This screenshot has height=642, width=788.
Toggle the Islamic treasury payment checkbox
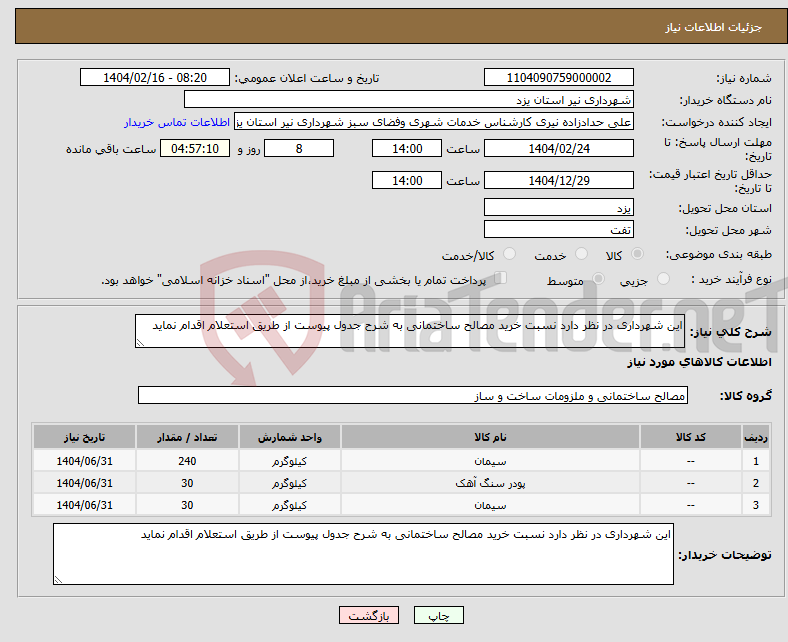tap(501, 278)
